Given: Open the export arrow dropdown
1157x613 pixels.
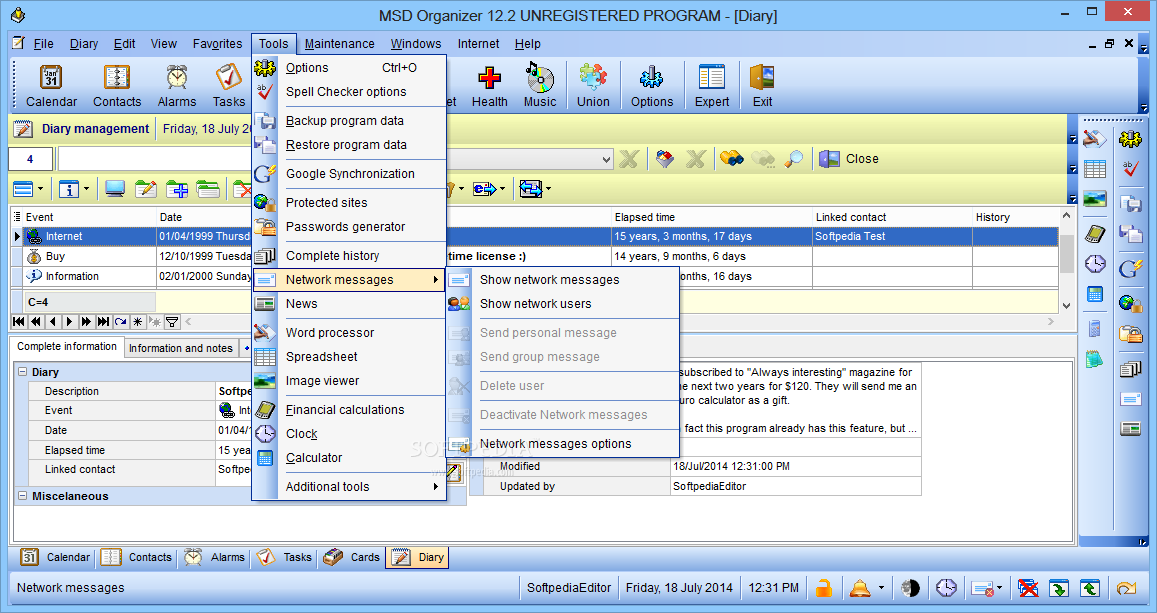Looking at the screenshot, I should tap(502, 190).
